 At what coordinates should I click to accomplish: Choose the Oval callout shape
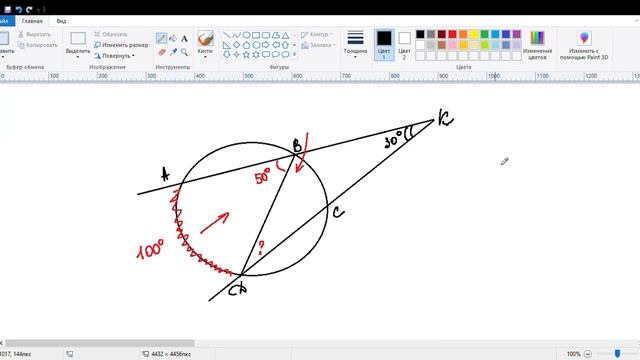tap(276, 54)
